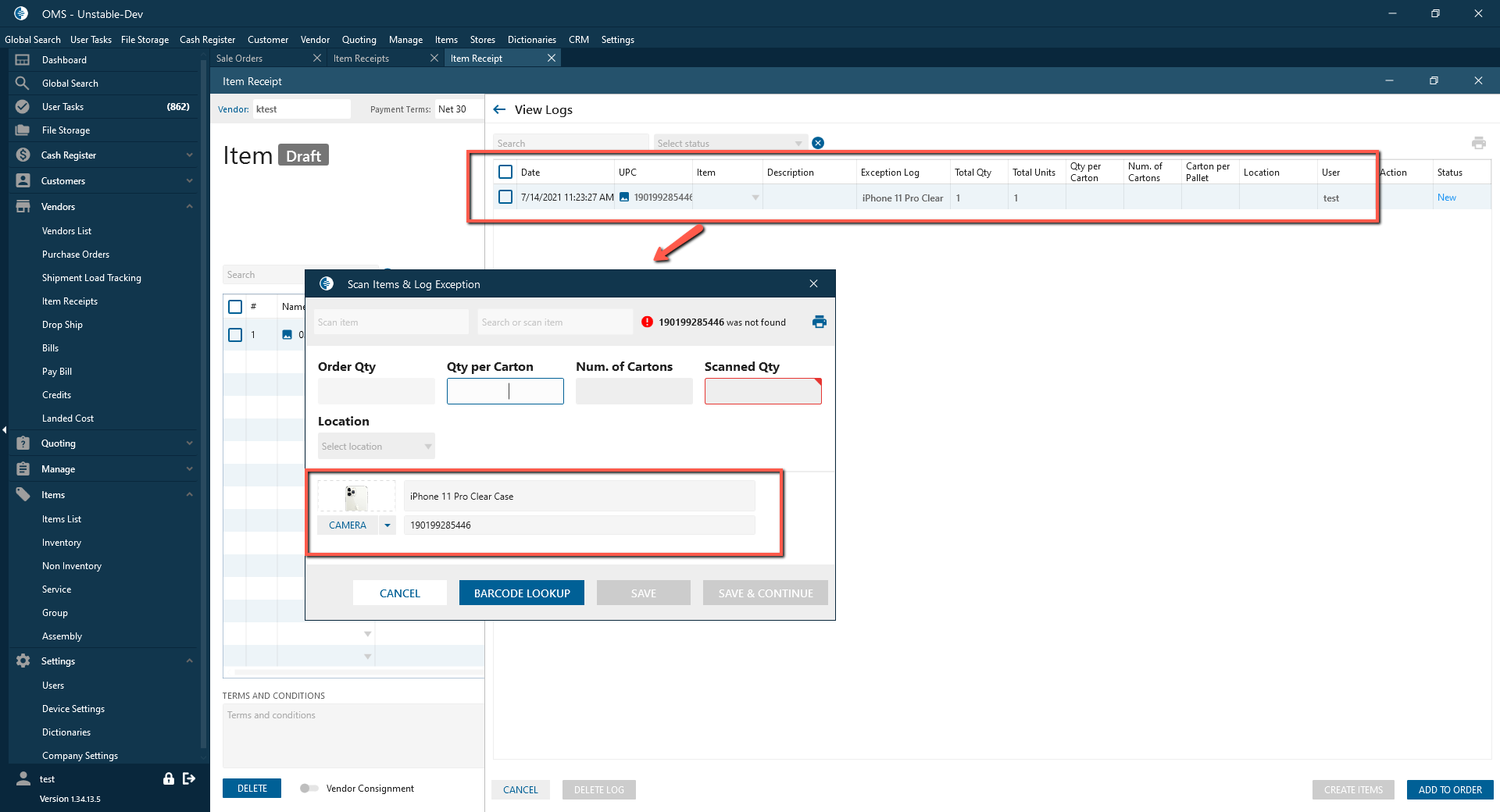Open the Dictionaries menu
This screenshot has width=1500, height=812.
click(x=532, y=40)
